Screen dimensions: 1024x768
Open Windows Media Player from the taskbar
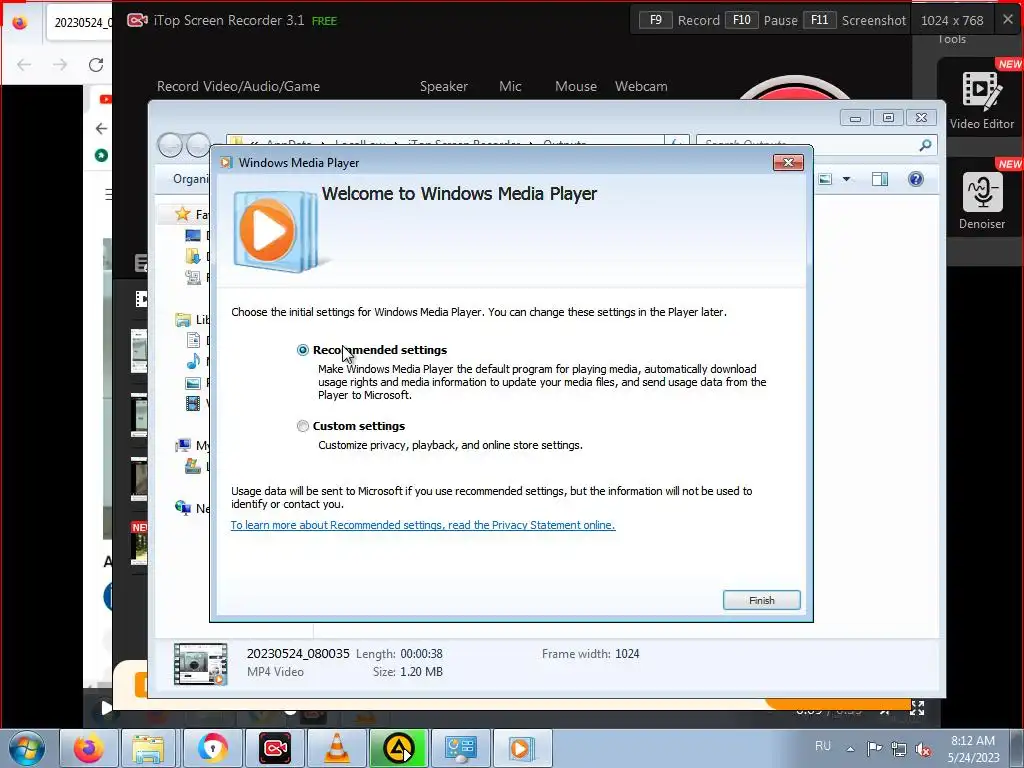tap(522, 748)
